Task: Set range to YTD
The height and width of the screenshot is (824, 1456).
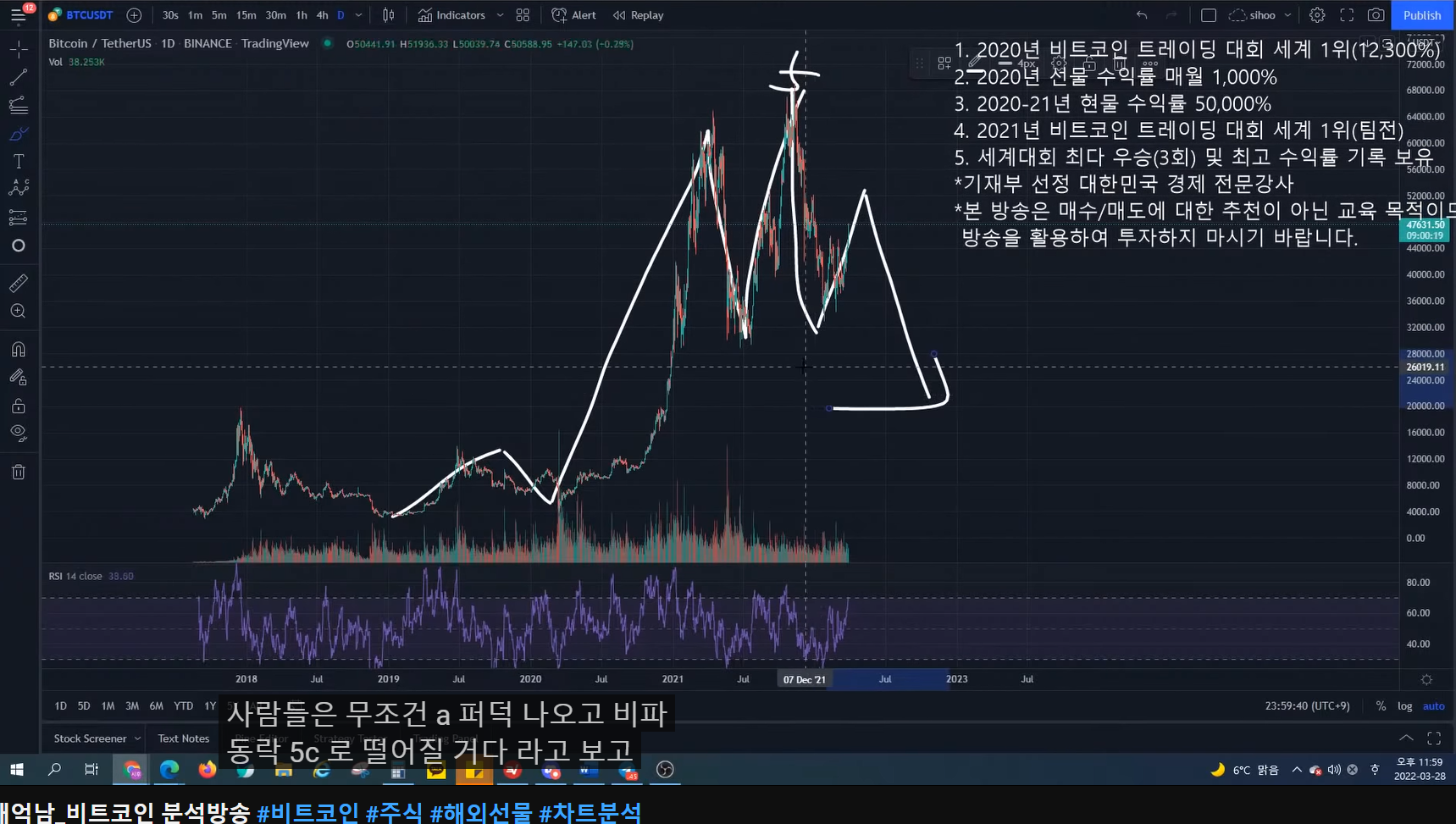Action: click(x=183, y=705)
